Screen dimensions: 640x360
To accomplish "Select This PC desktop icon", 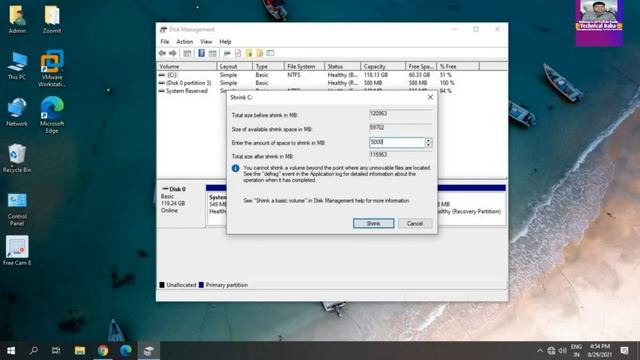I will click(x=17, y=66).
